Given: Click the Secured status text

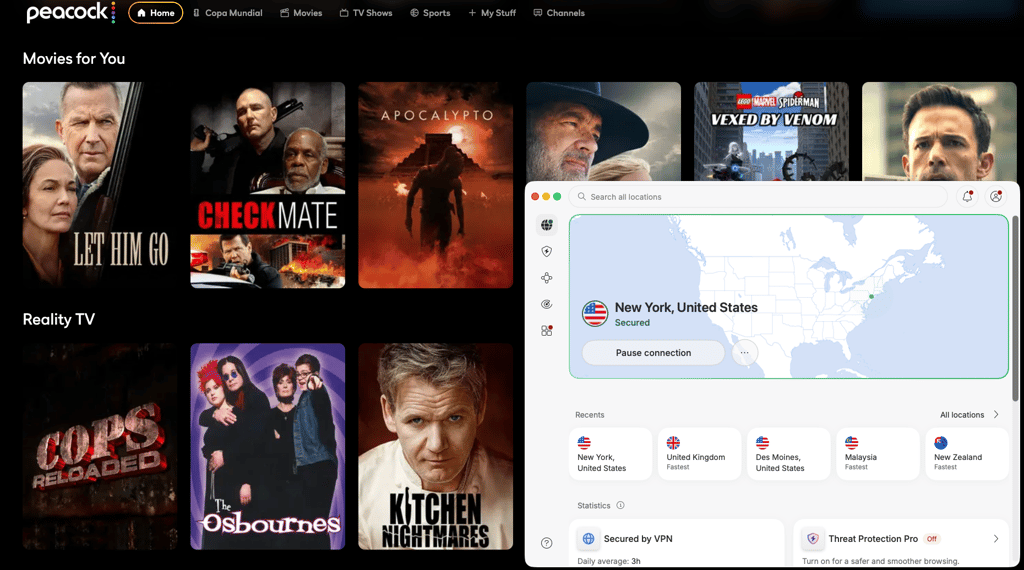Looking at the screenshot, I should pos(632,323).
